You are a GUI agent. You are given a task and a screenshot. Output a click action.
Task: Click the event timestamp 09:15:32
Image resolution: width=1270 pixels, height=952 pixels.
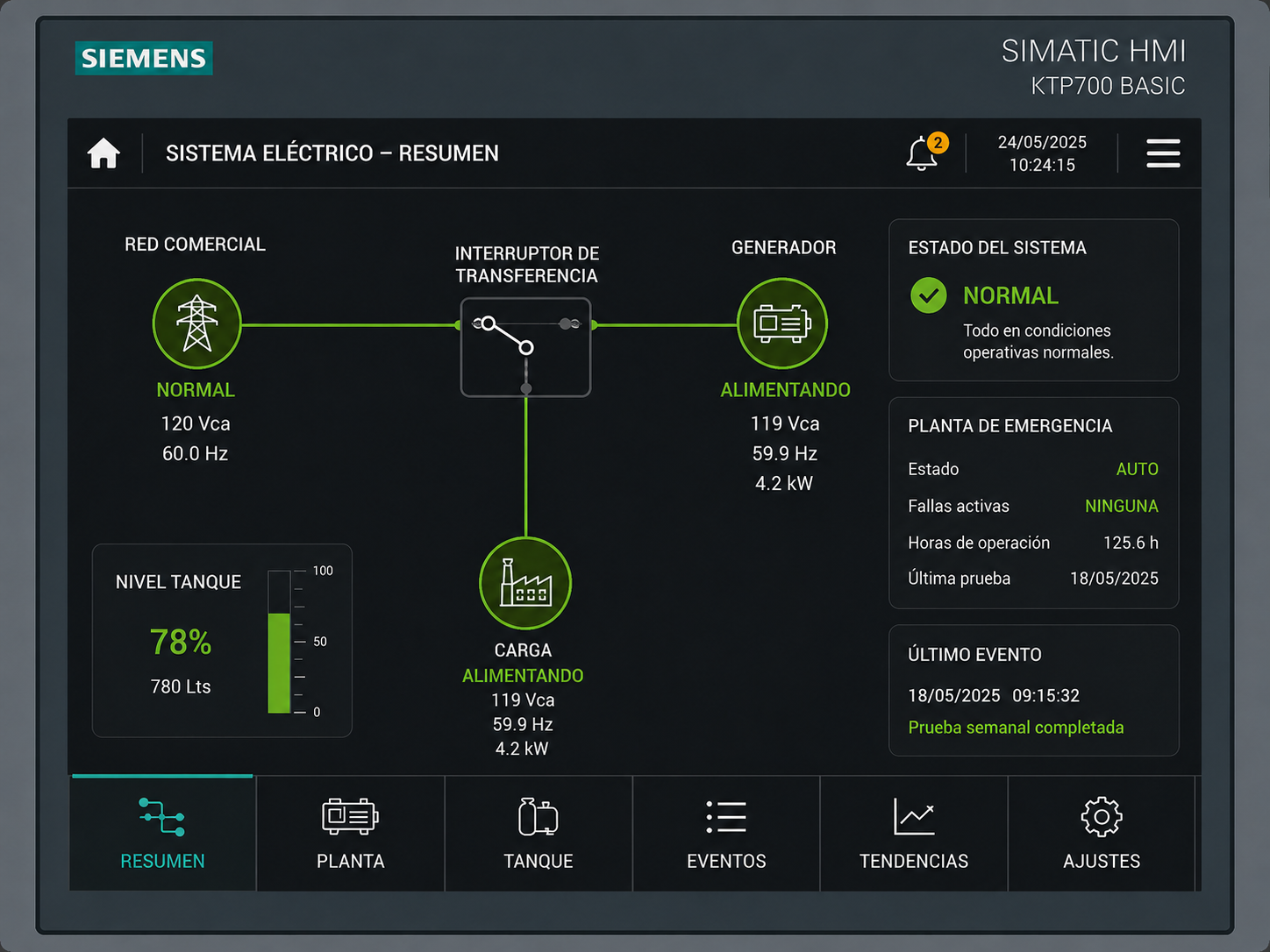pyautogui.click(x=1045, y=696)
